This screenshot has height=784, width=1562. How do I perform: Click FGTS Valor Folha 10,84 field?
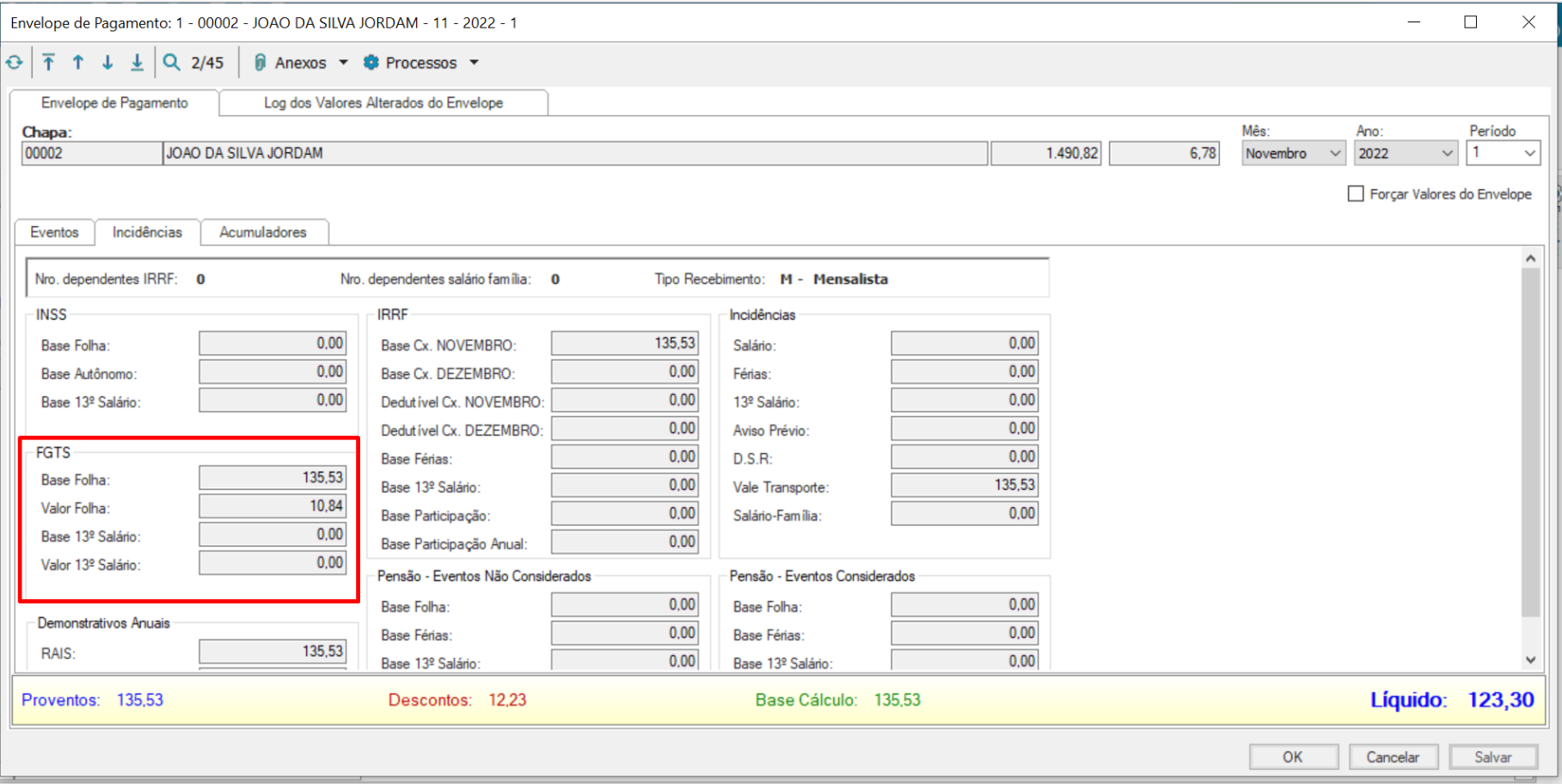(273, 506)
